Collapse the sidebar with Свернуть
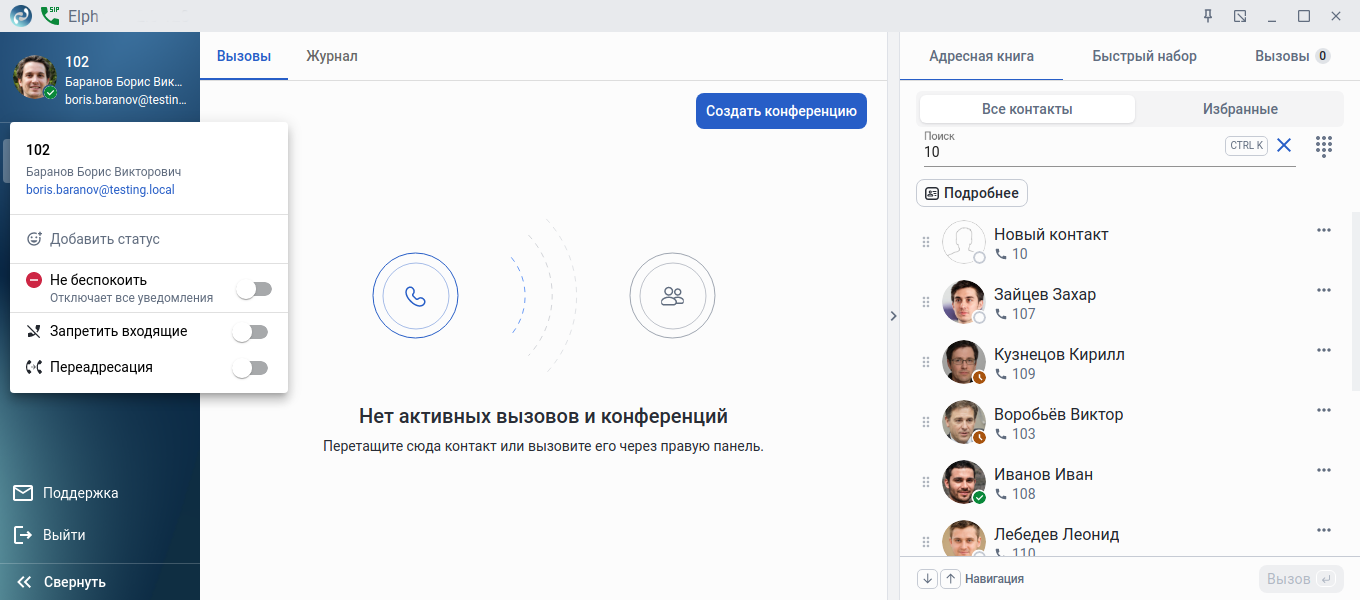1360x600 pixels. [62, 582]
